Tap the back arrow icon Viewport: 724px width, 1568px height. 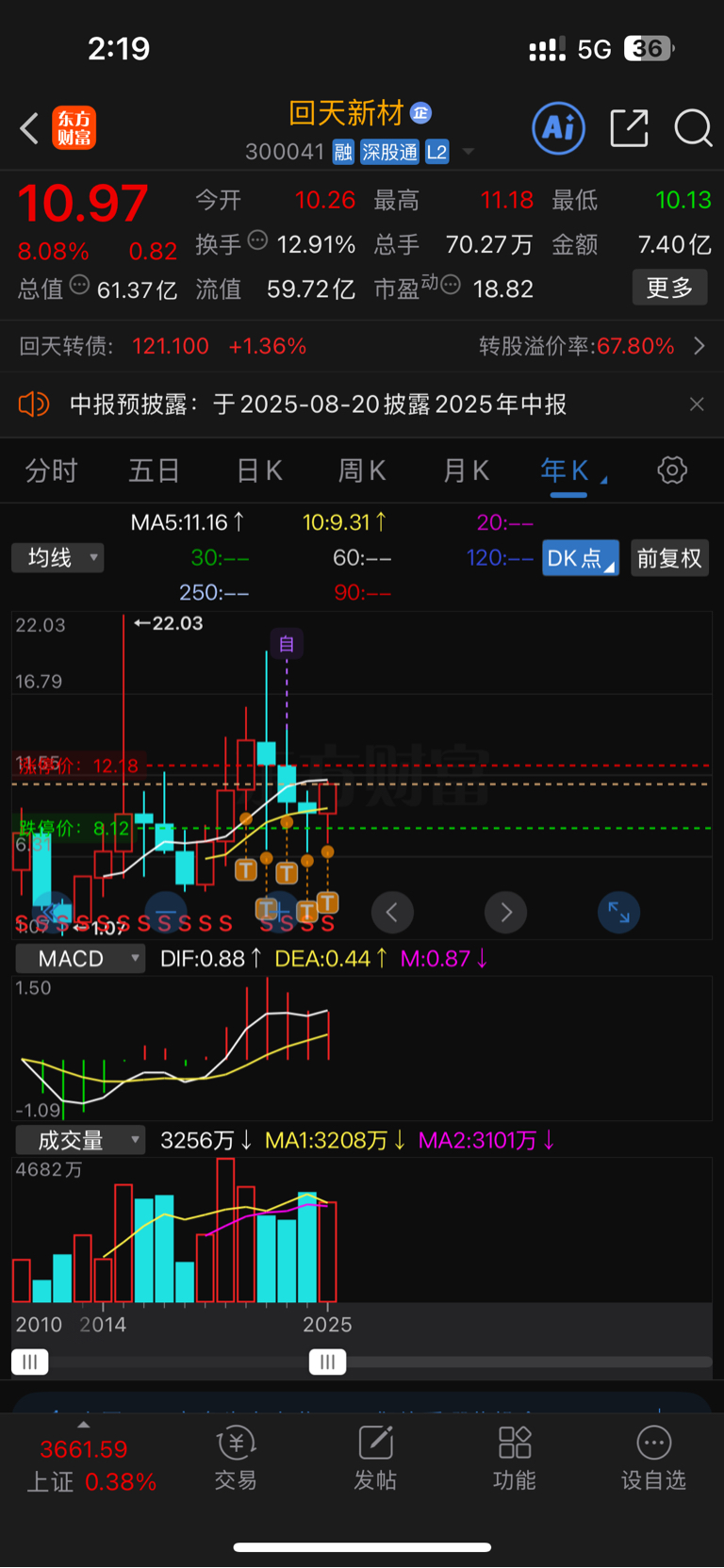pyautogui.click(x=29, y=127)
